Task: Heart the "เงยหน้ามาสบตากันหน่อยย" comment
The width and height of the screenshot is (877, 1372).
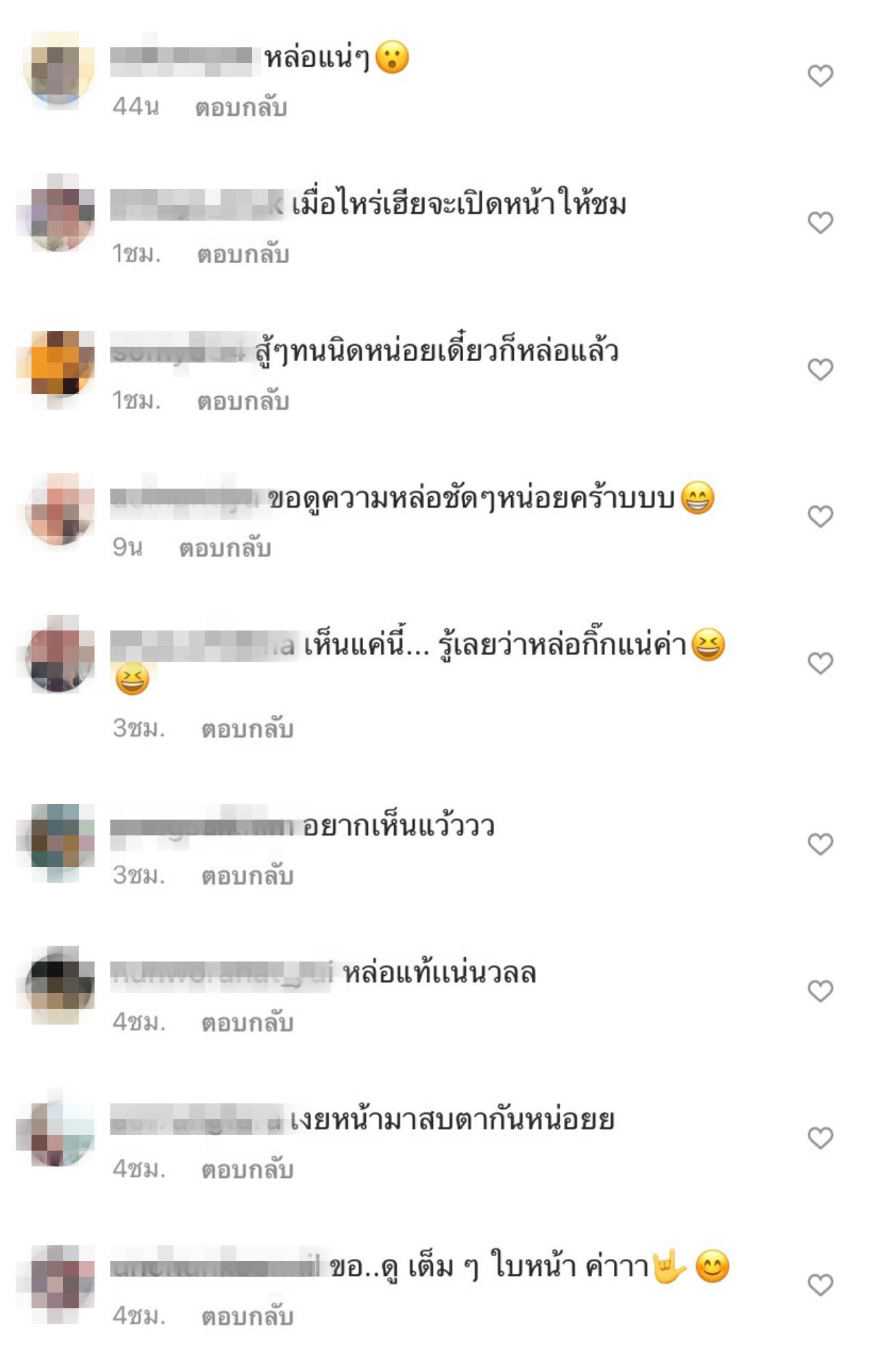Action: tap(820, 1138)
